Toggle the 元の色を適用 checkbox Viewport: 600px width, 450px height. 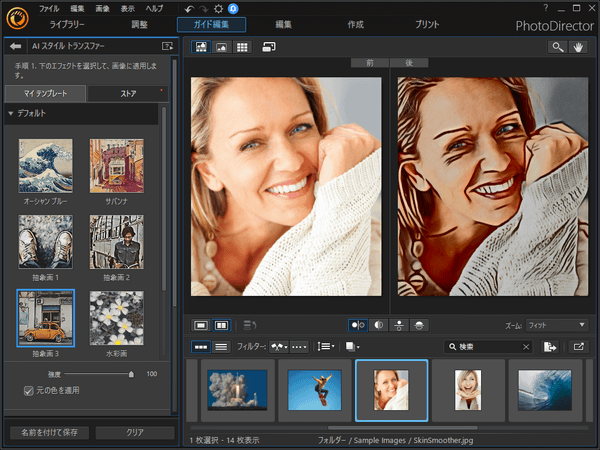(29, 391)
